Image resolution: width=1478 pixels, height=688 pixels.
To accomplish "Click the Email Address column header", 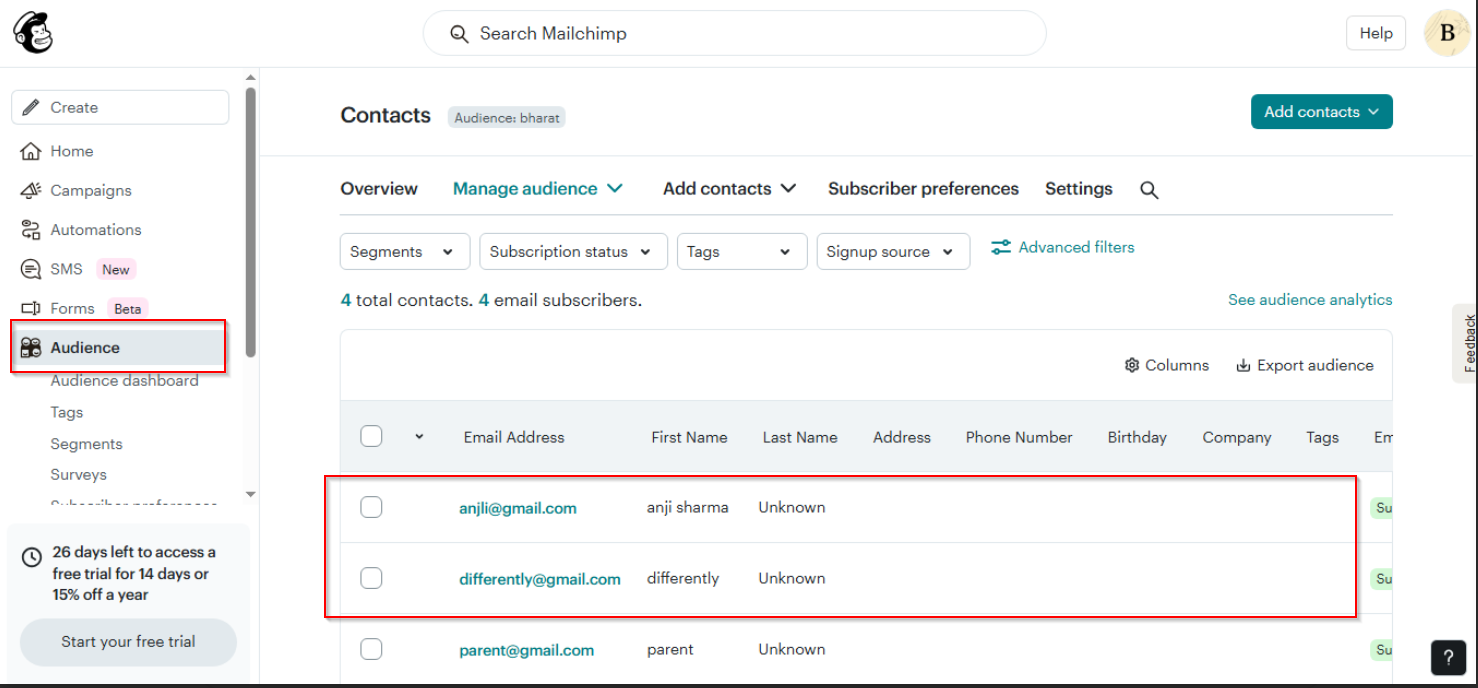I will tap(514, 437).
